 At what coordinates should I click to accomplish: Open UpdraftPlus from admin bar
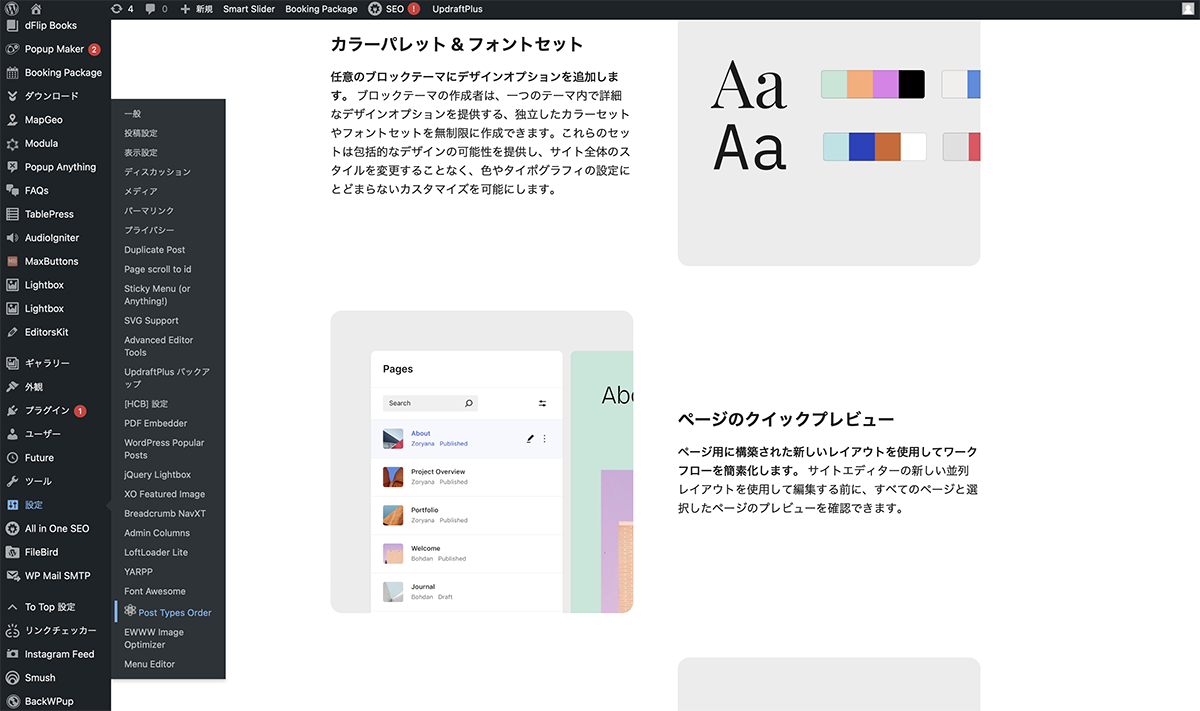[456, 9]
